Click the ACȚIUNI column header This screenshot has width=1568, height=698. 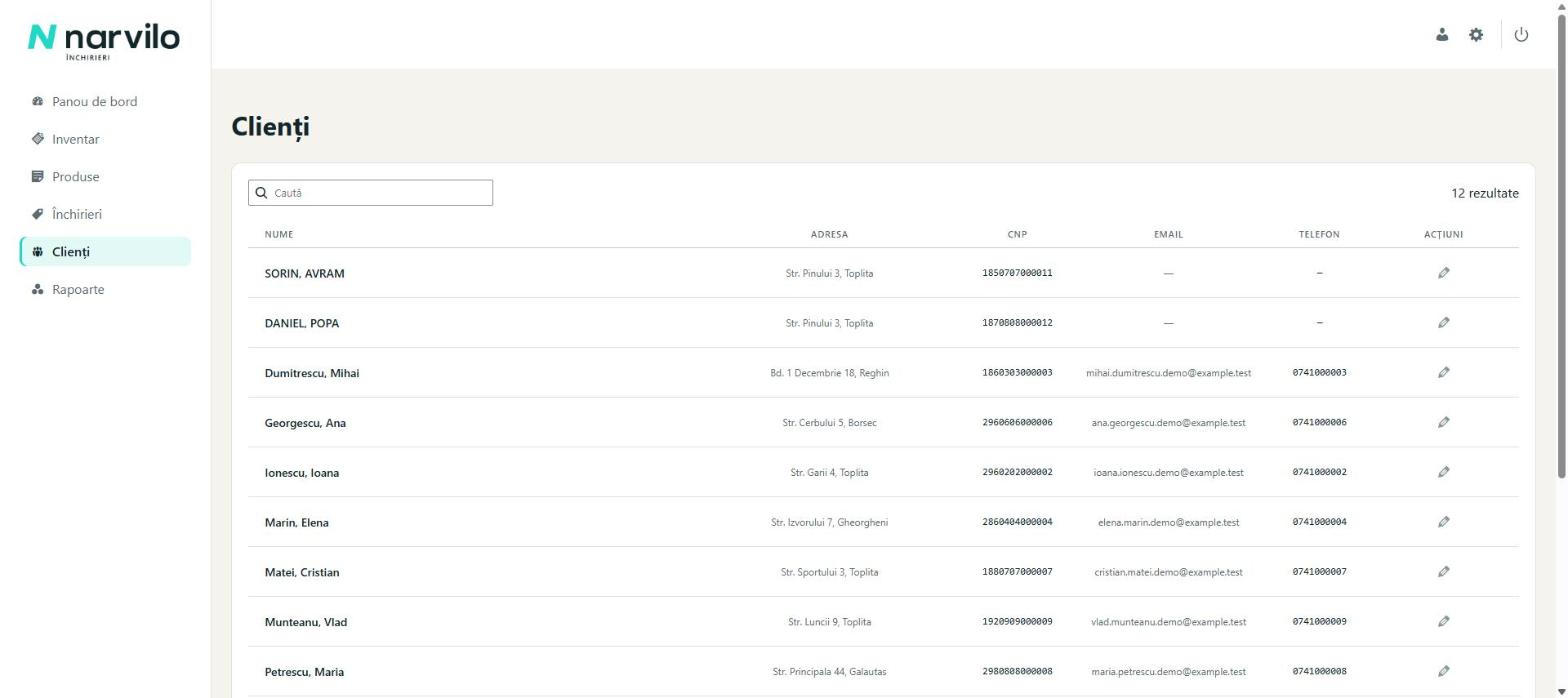point(1443,234)
